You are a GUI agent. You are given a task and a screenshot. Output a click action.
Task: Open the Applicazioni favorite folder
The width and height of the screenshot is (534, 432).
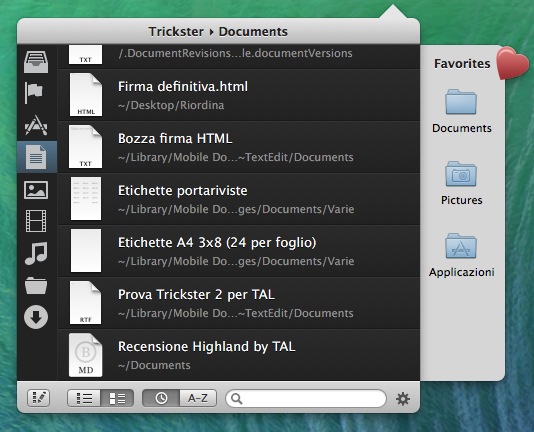461,256
